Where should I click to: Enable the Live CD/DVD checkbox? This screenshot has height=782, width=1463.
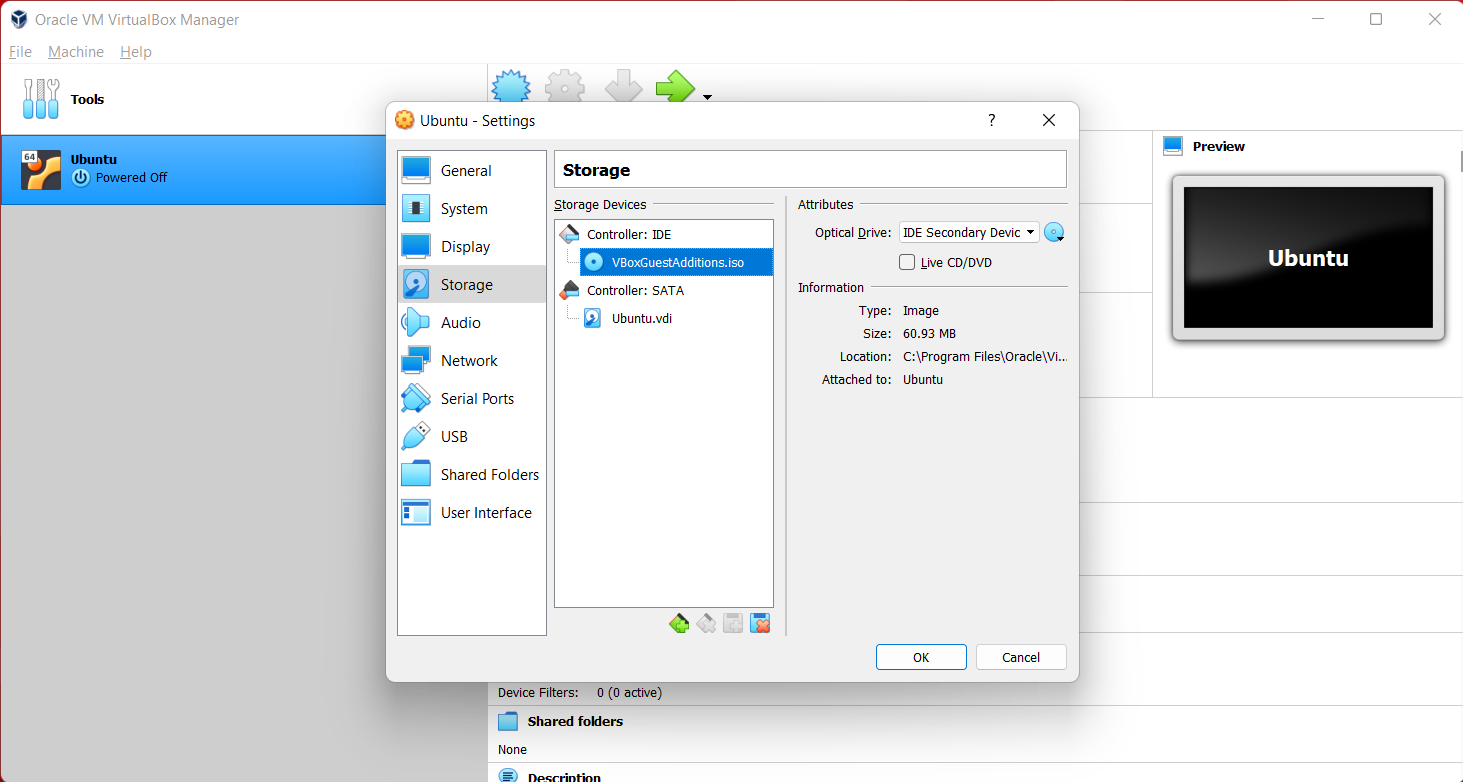click(x=906, y=261)
